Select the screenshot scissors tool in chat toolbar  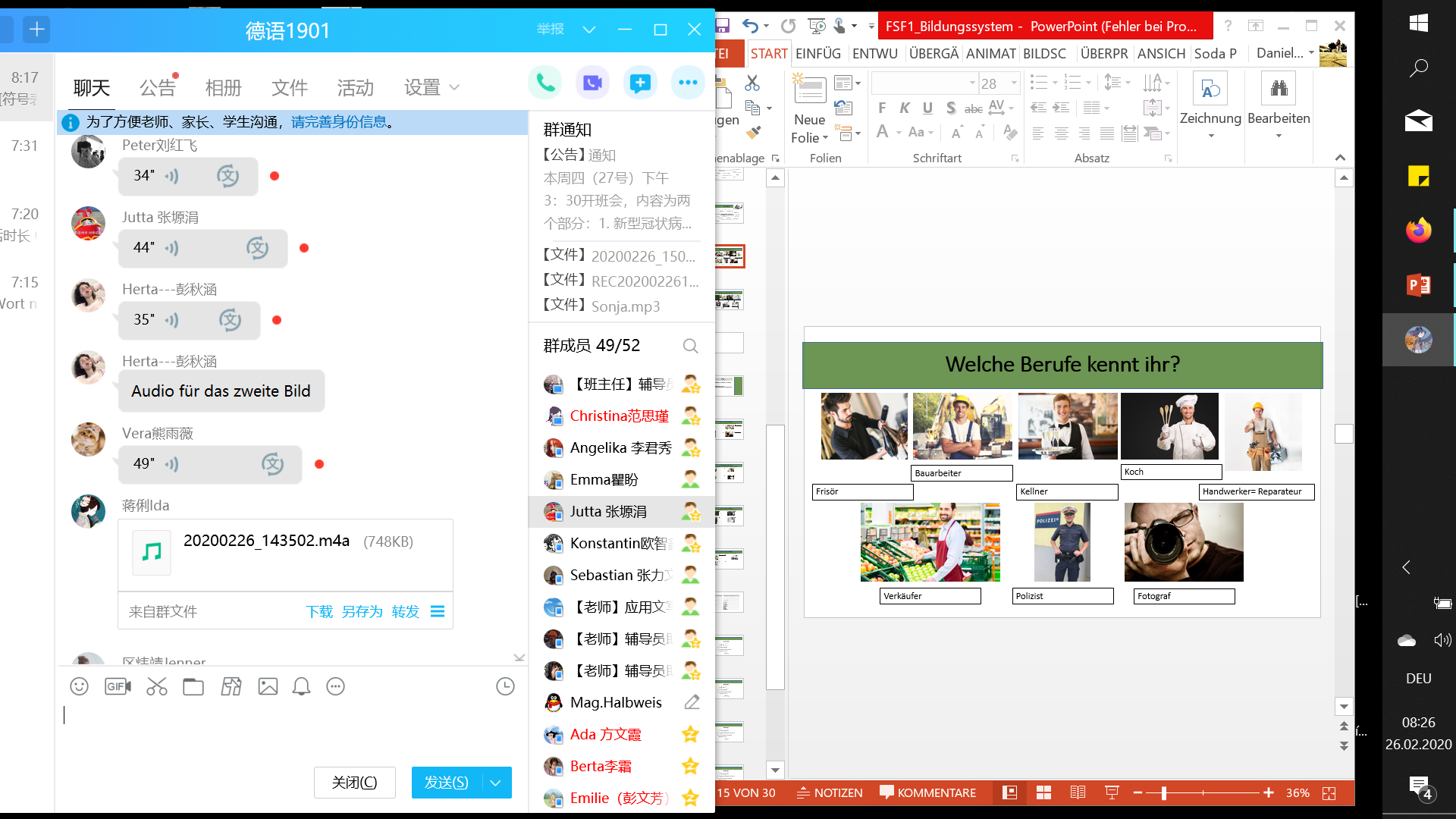click(157, 686)
